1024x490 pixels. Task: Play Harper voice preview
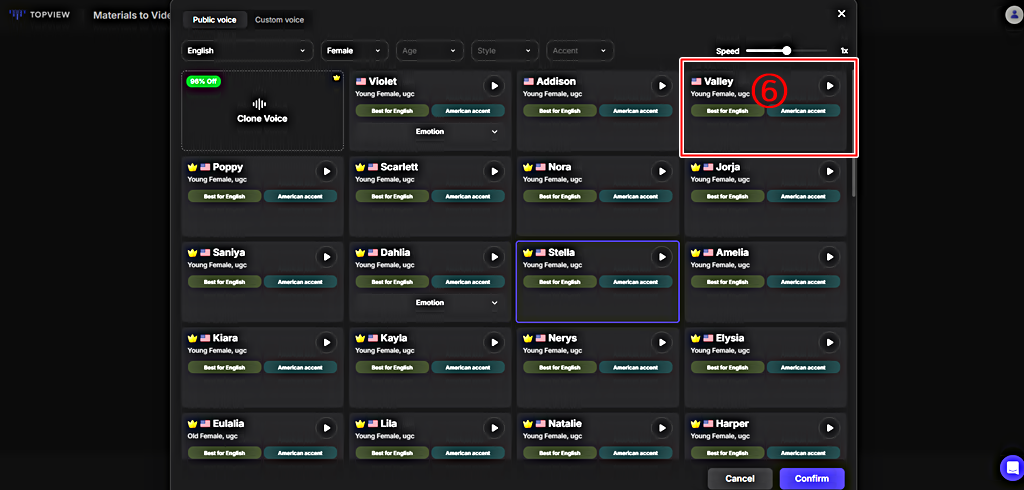tap(829, 428)
